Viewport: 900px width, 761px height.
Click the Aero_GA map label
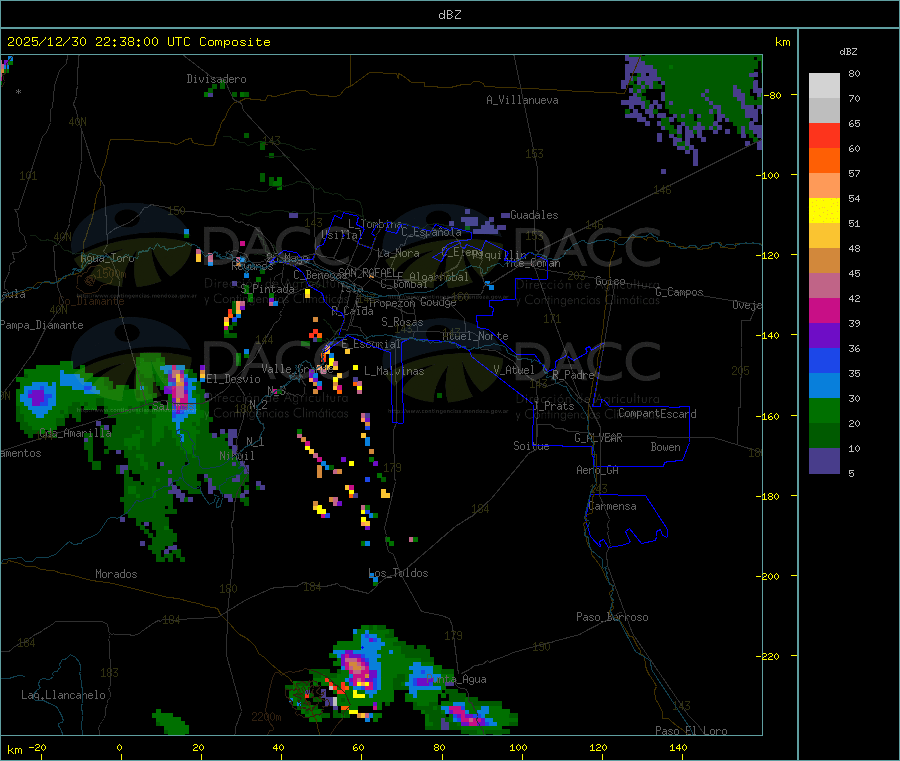(x=598, y=470)
